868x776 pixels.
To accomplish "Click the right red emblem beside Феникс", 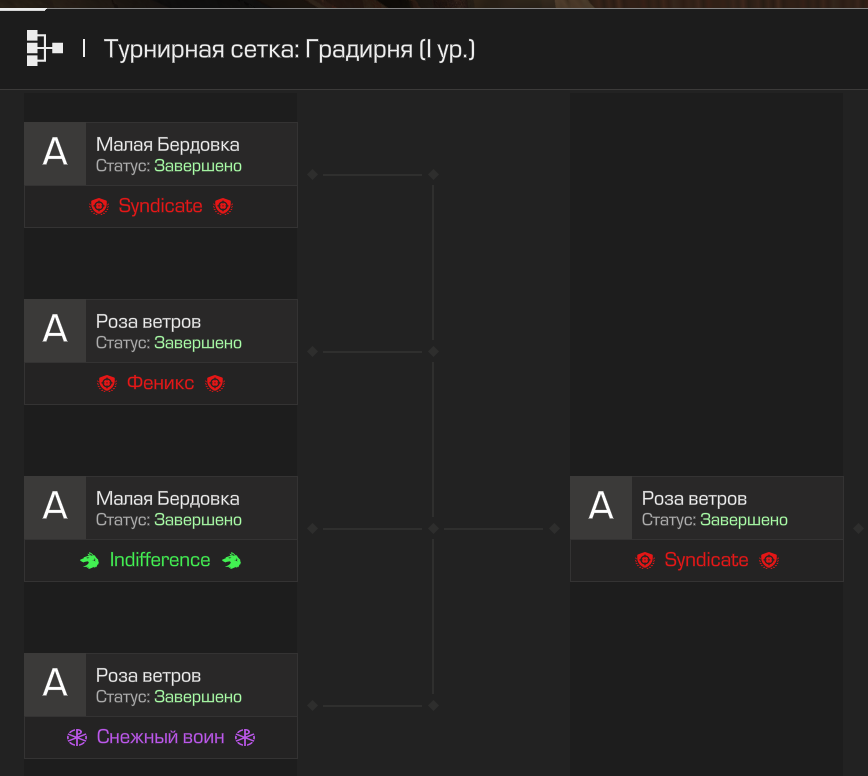I will tap(214, 383).
